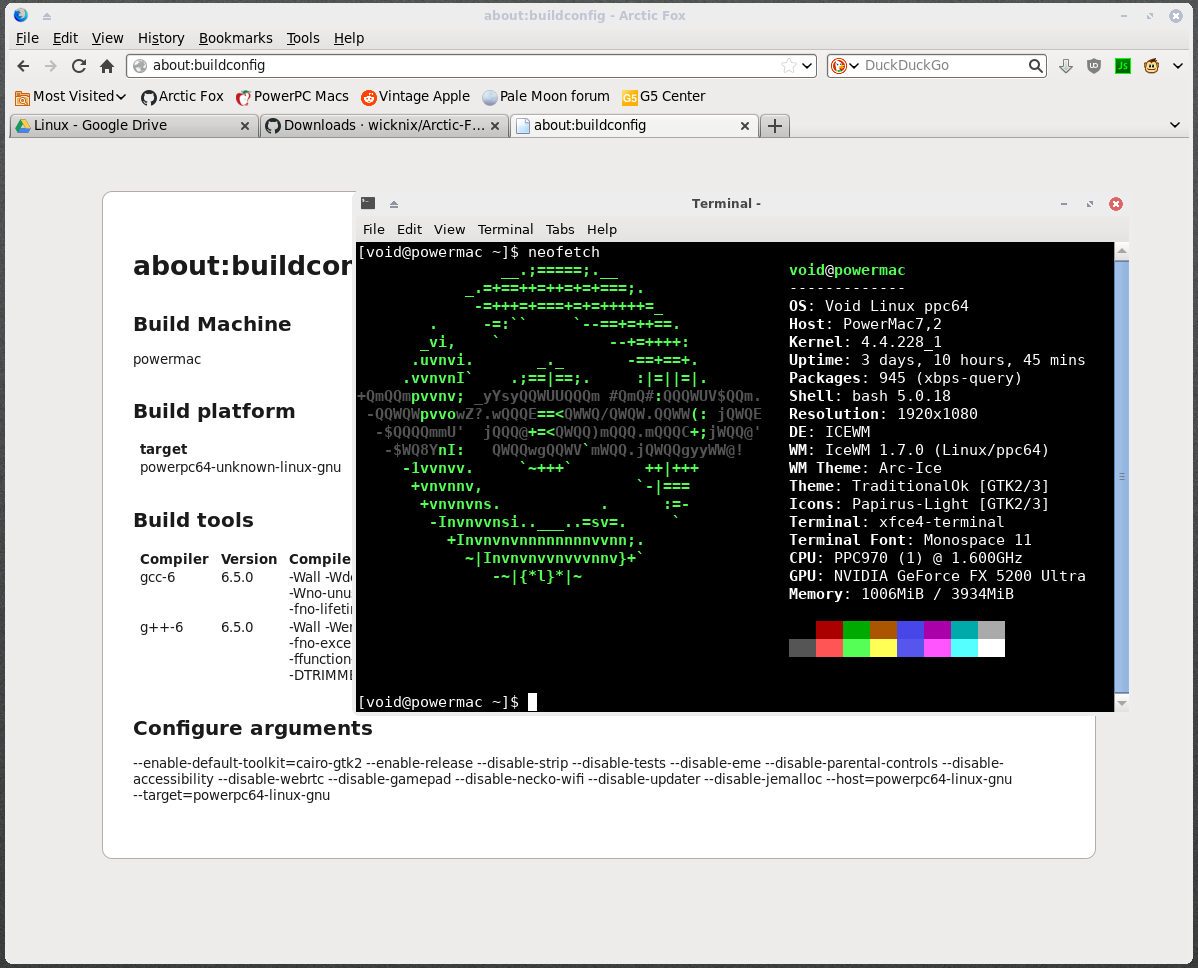Click the bright yellow neofetch color block
Image resolution: width=1198 pixels, height=968 pixels.
tap(883, 648)
